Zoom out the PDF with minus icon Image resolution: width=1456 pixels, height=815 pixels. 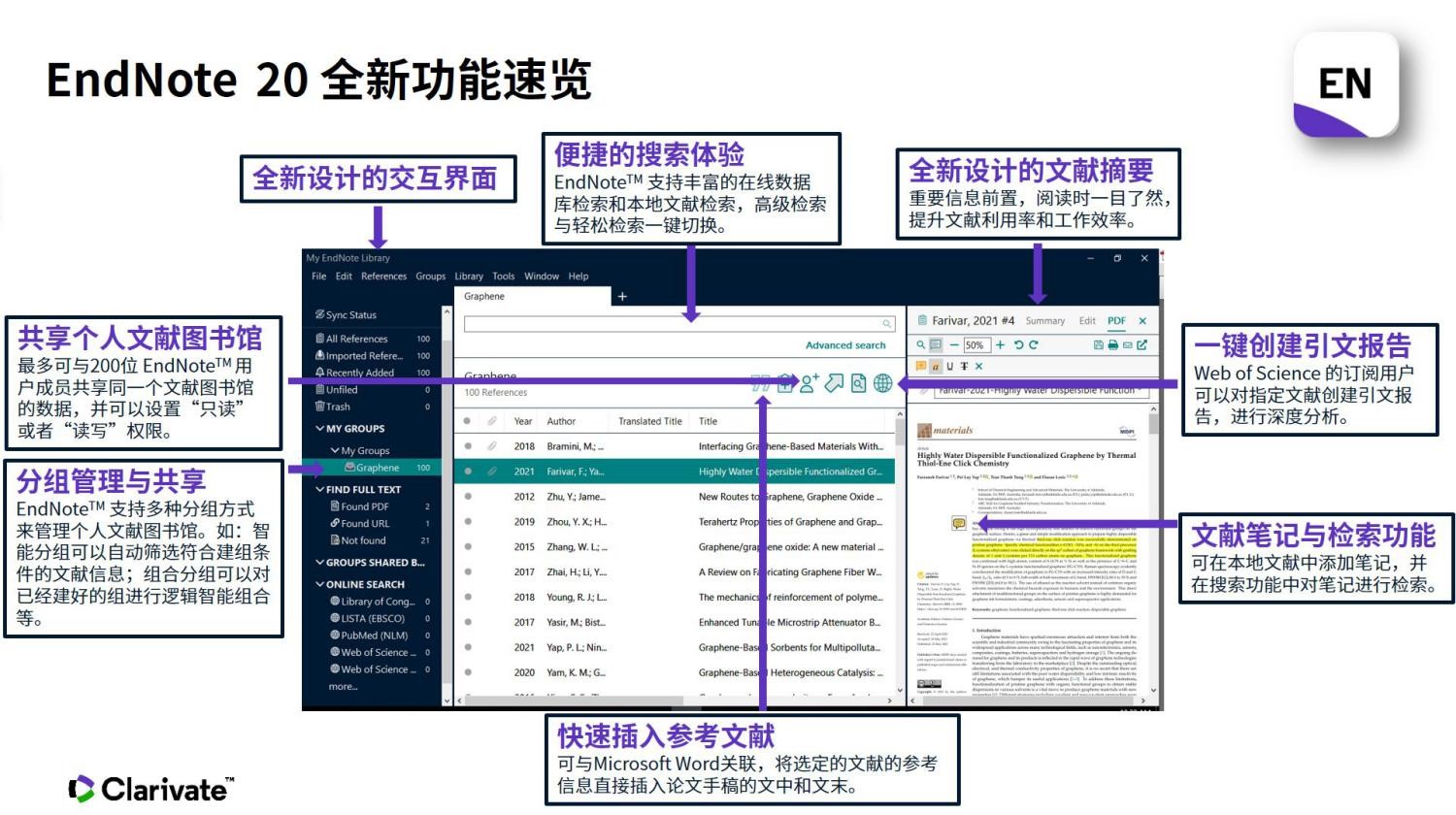pos(954,344)
